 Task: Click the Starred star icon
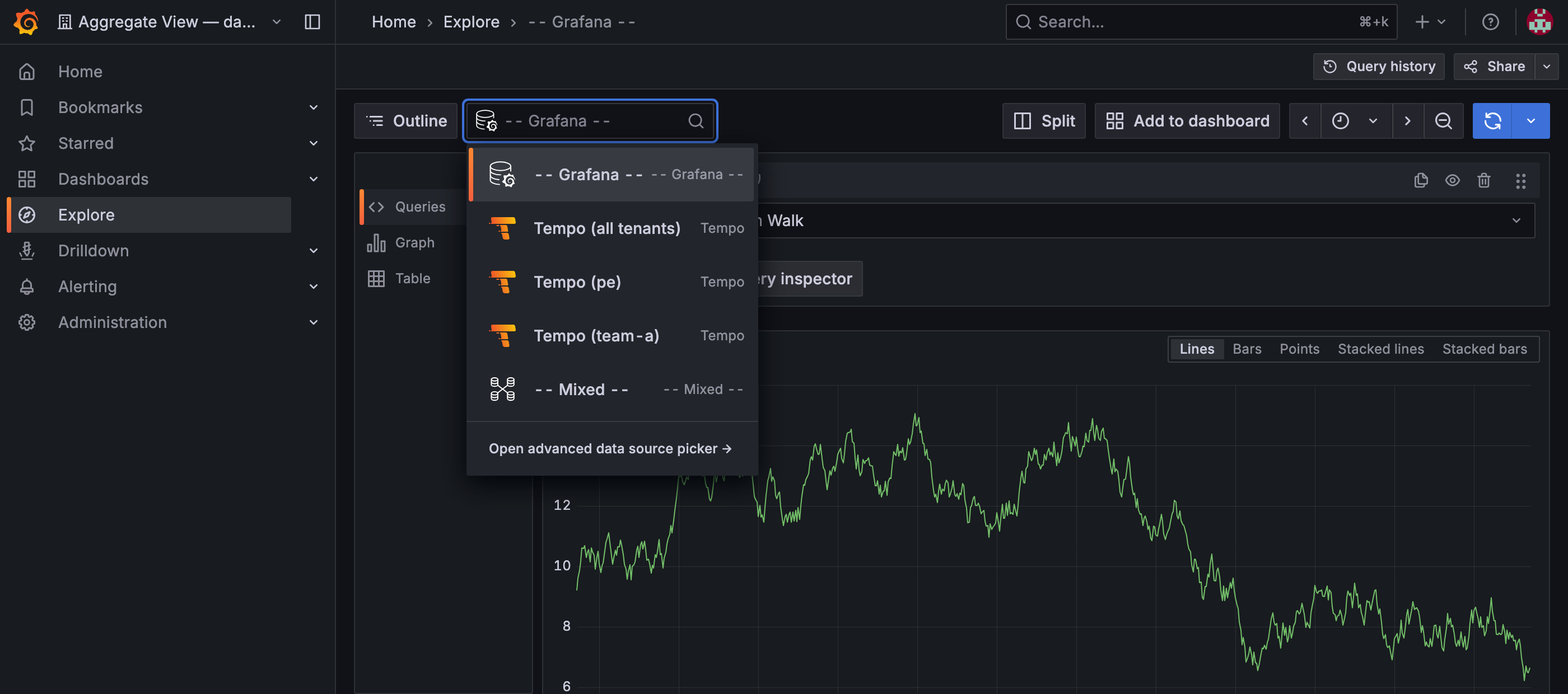[x=27, y=143]
